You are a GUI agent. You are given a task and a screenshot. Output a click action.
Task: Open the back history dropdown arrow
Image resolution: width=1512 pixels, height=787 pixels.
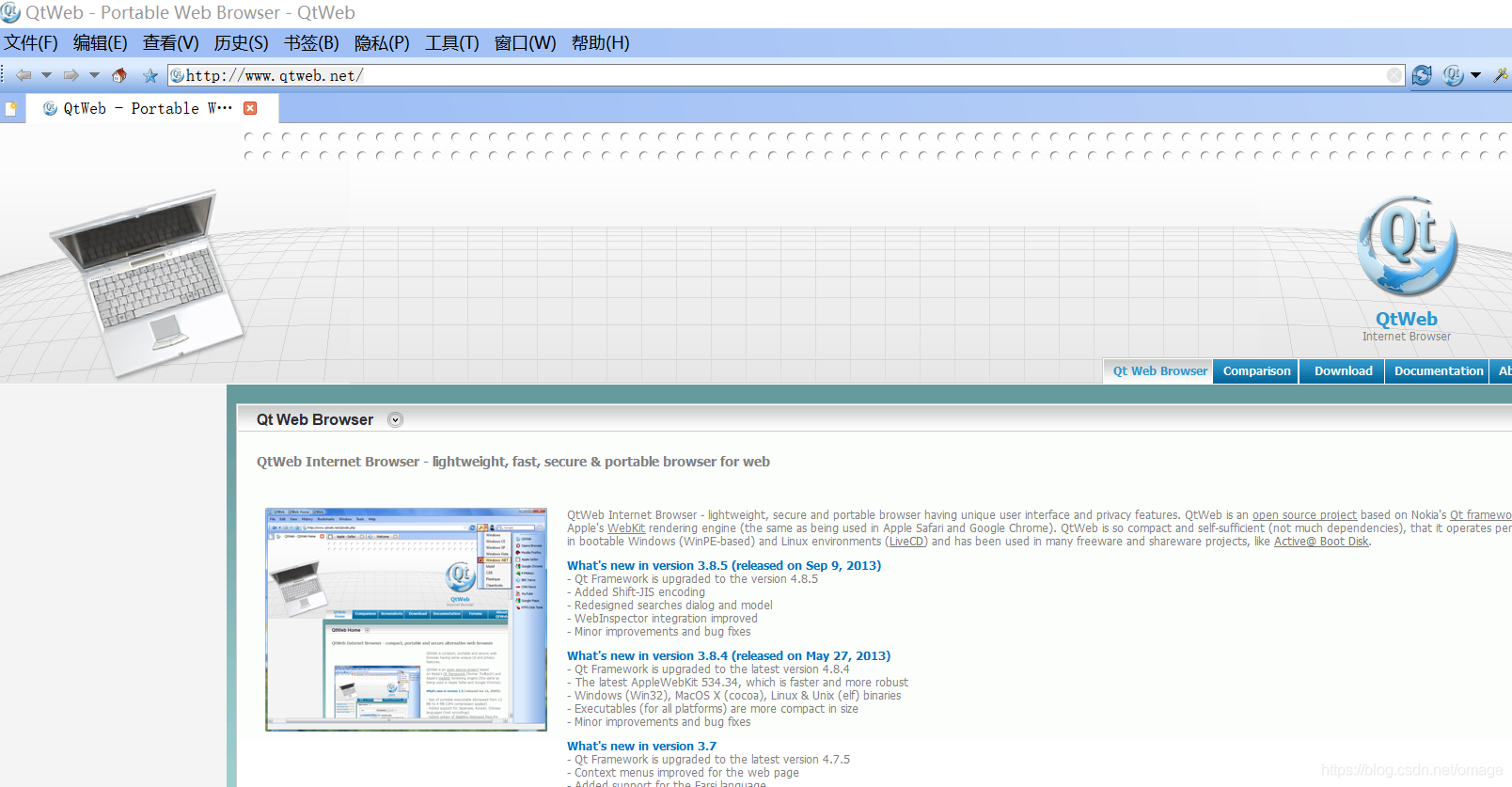coord(46,75)
